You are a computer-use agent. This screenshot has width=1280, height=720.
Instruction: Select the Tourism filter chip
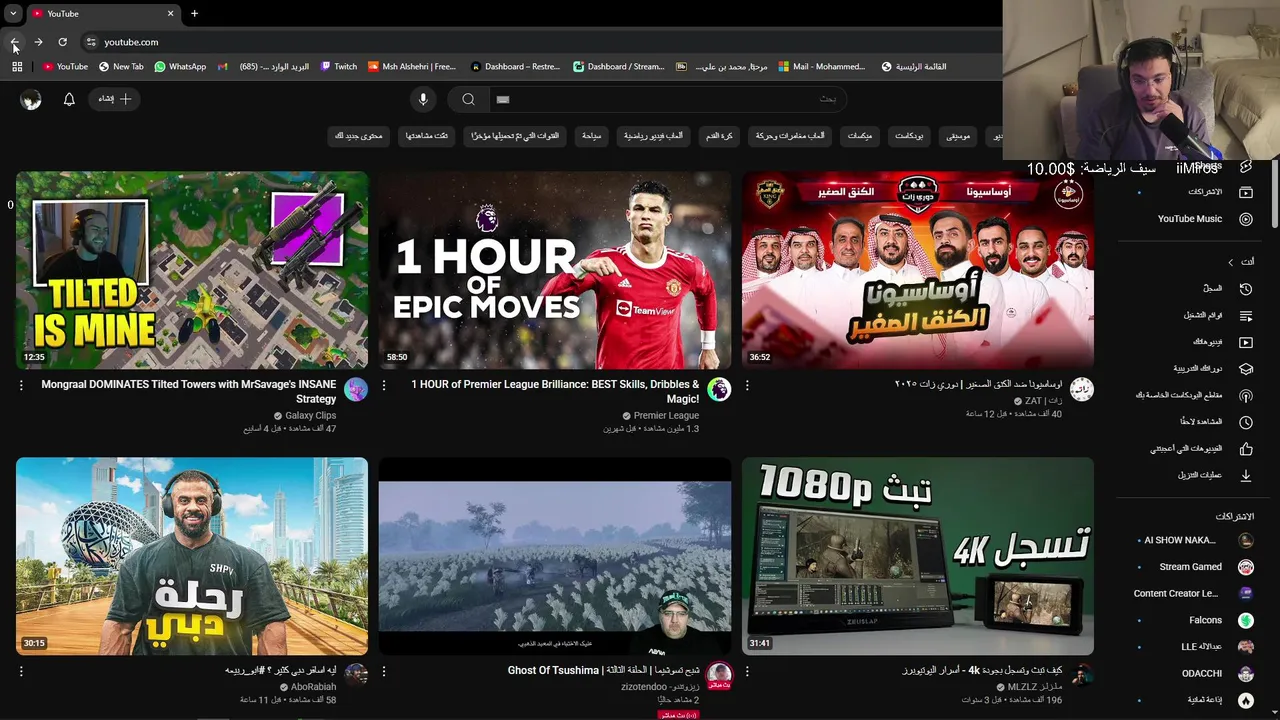592,135
